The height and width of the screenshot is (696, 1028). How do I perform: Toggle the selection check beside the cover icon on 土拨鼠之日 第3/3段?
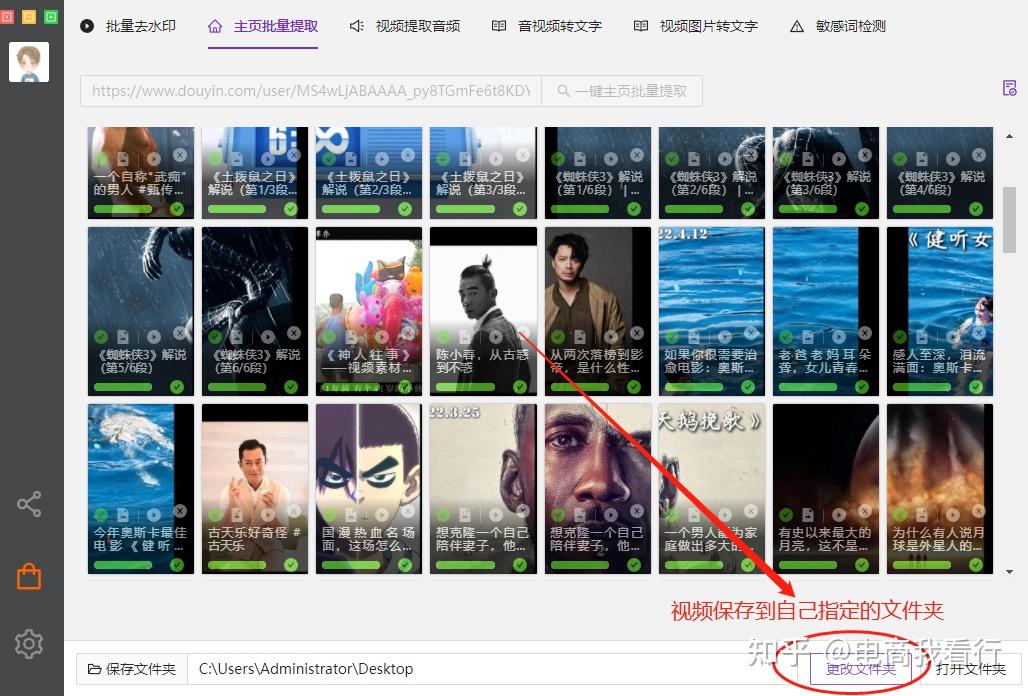point(443,159)
